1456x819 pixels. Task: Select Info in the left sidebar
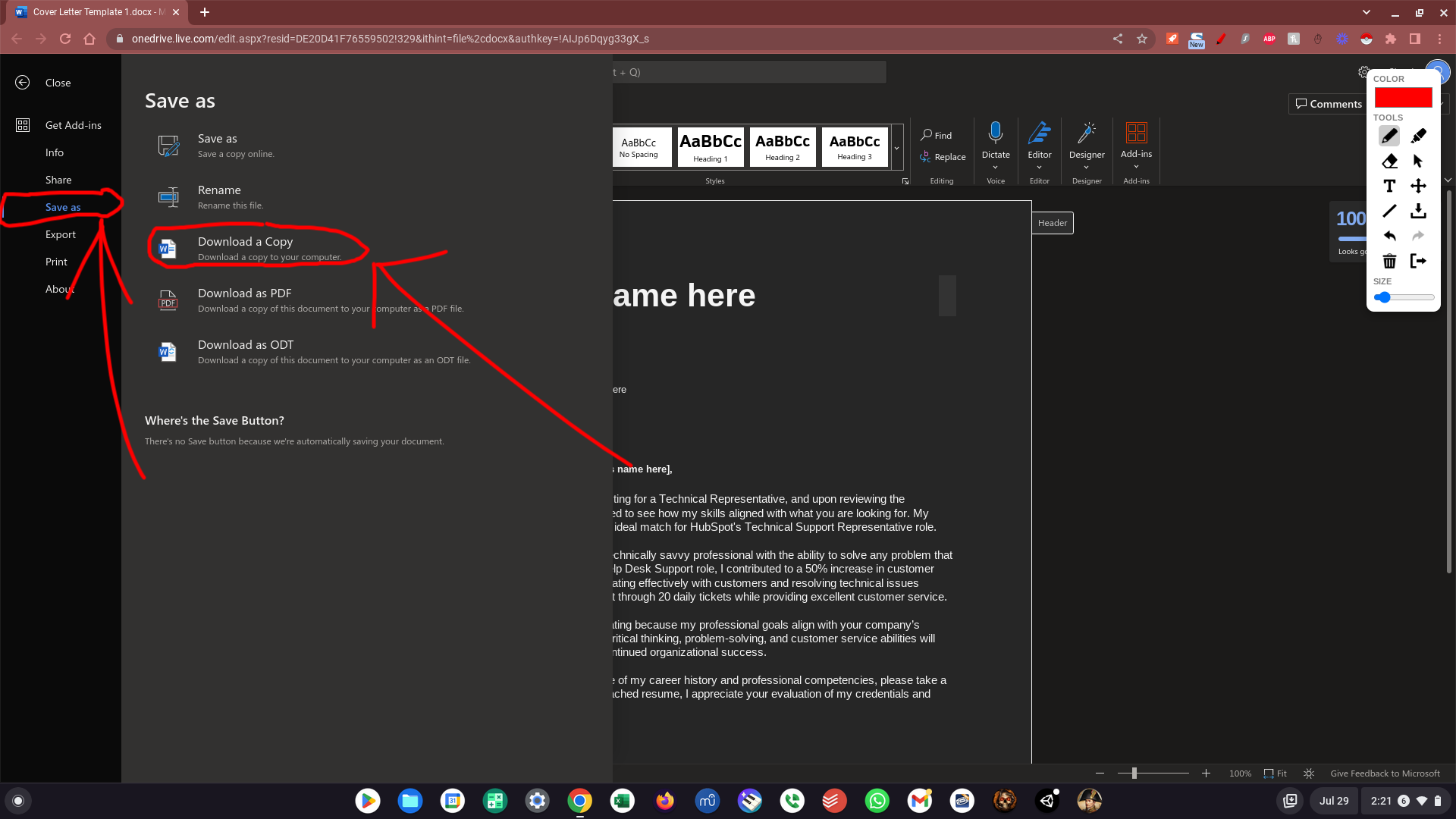pyautogui.click(x=55, y=152)
